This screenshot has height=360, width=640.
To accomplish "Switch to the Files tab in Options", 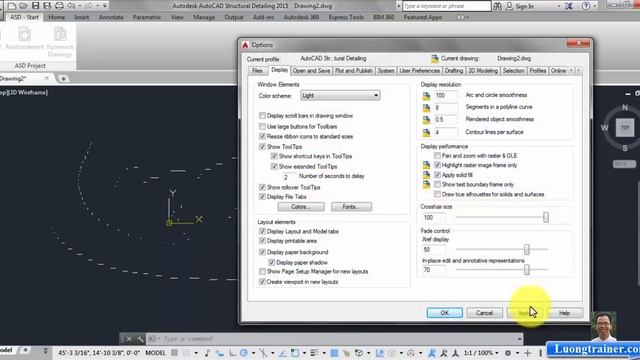I will [257, 71].
